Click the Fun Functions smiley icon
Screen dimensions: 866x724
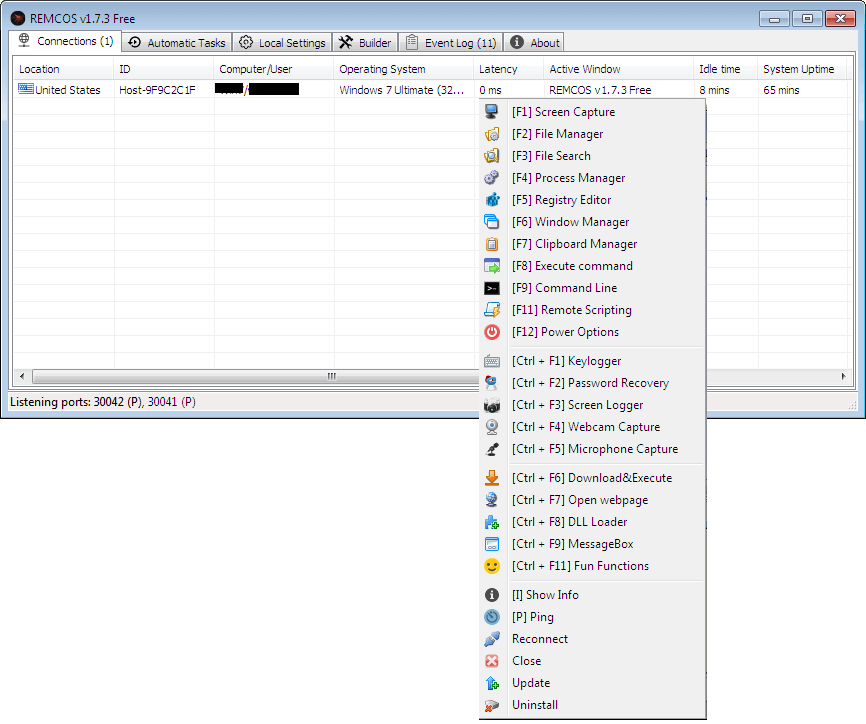click(x=492, y=566)
